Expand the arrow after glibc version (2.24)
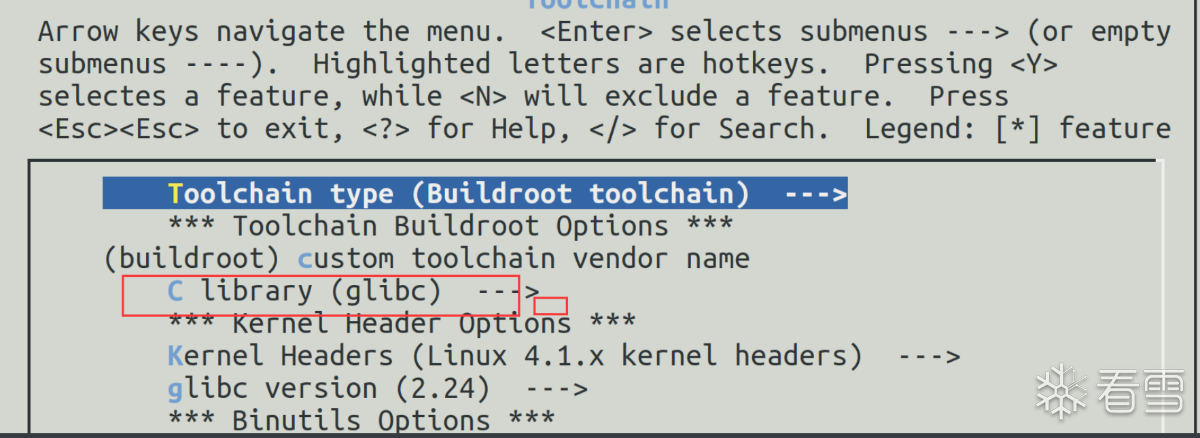Screen dimensions: 1200x438 pos(555,388)
